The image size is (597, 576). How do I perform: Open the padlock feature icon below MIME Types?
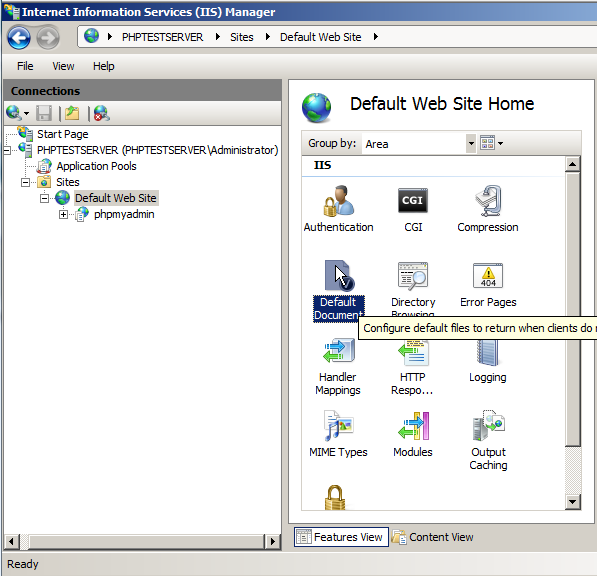click(335, 497)
